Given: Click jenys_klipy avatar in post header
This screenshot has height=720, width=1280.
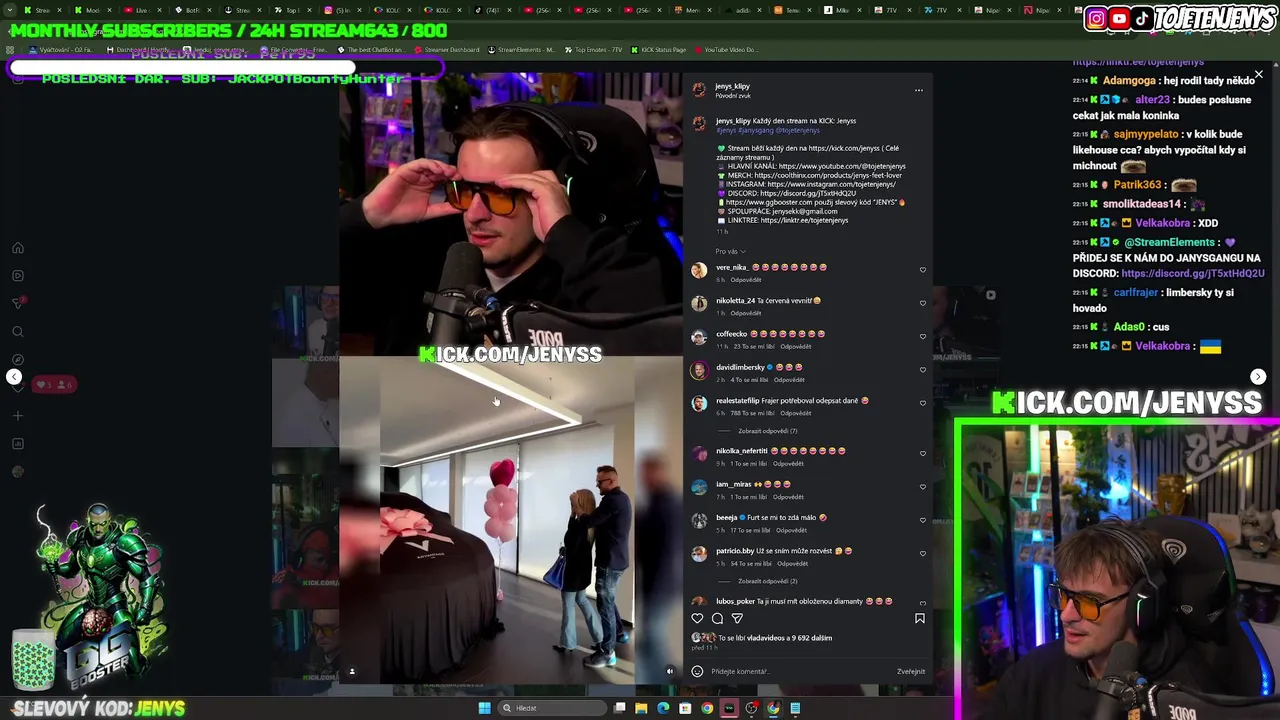Looking at the screenshot, I should pos(699,90).
